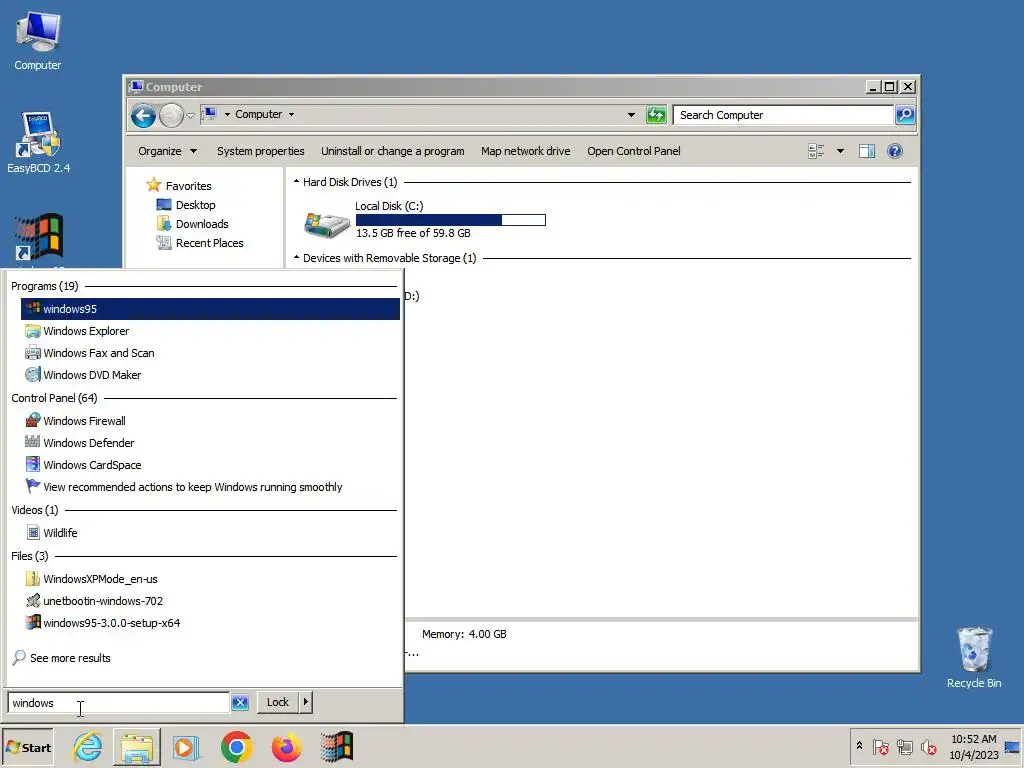Select the windows95 desktop shortcut icon

coord(39,238)
